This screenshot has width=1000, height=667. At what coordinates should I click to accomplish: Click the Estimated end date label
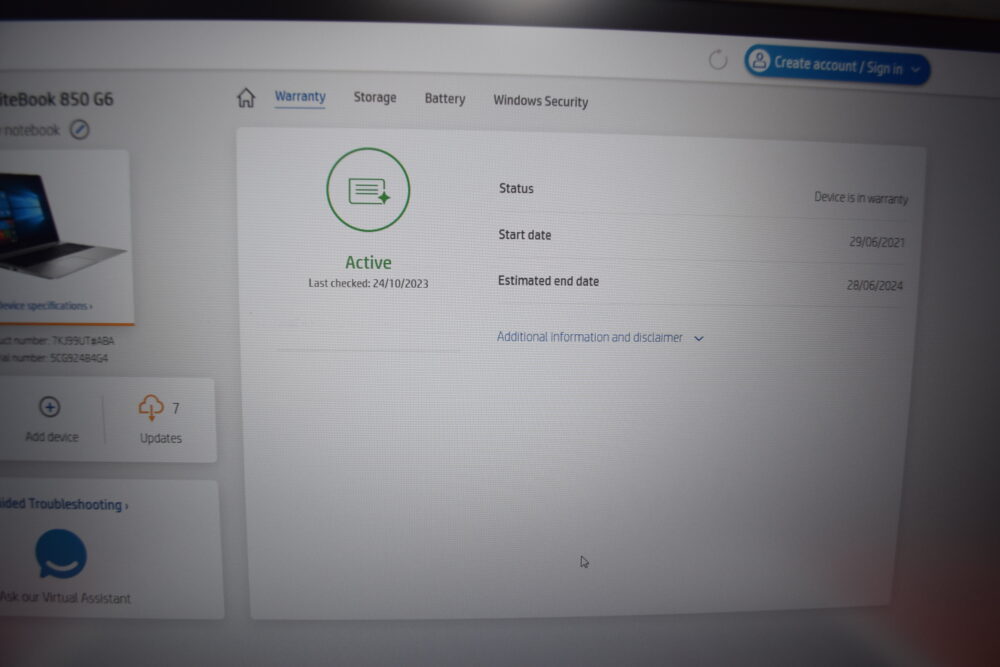548,281
